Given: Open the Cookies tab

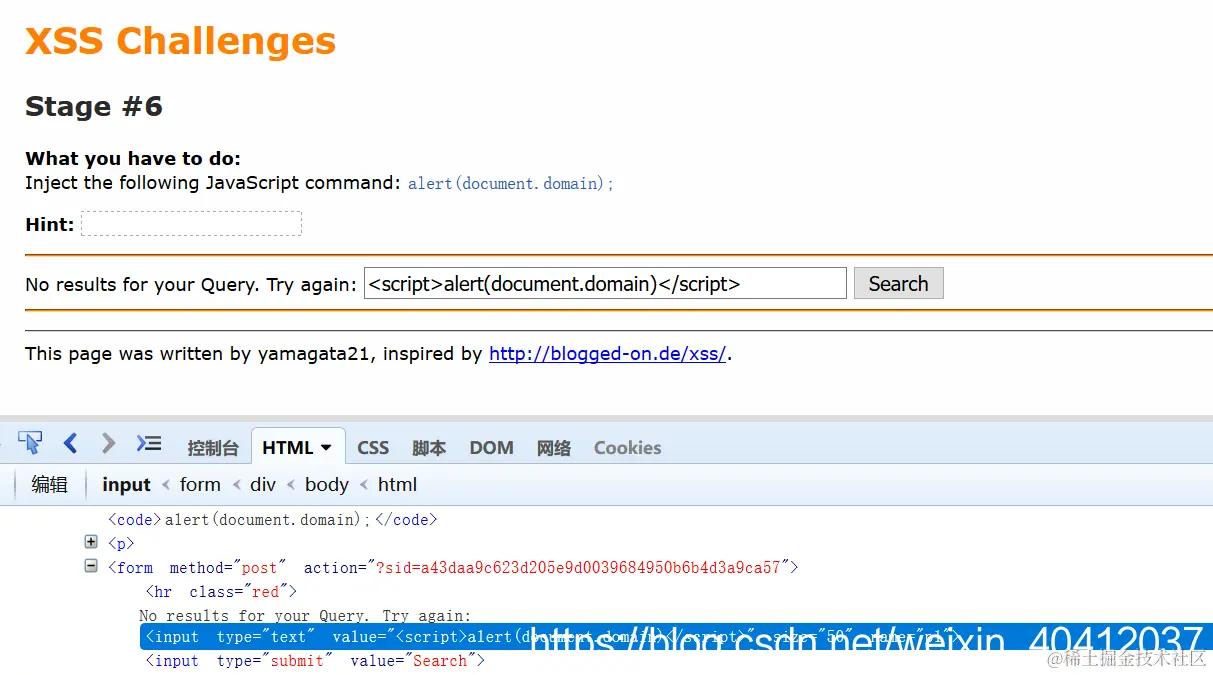Looking at the screenshot, I should (x=627, y=448).
